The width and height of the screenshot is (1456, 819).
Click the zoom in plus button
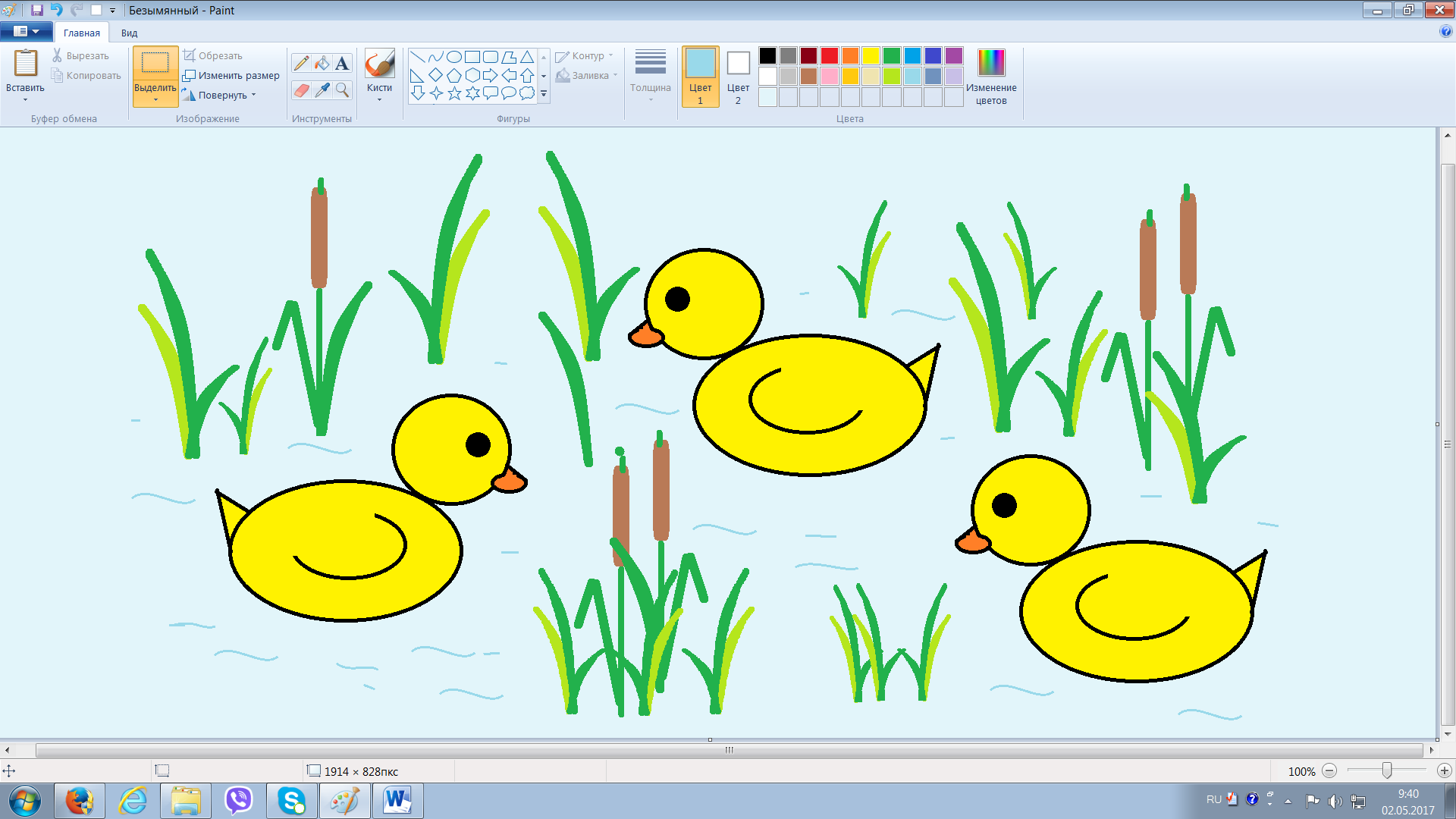[x=1444, y=770]
